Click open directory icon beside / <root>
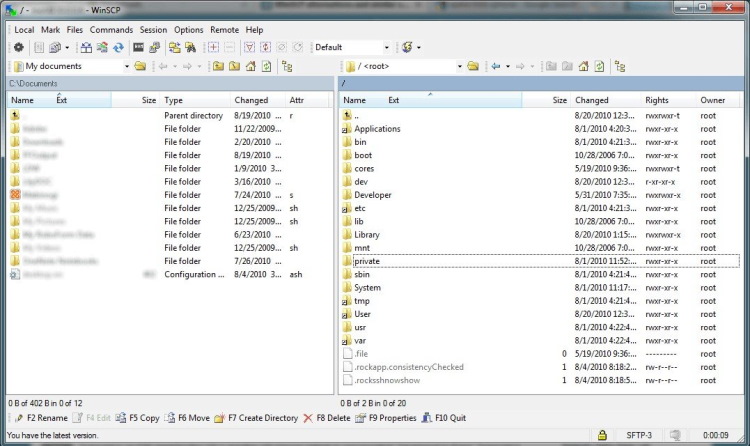The height and width of the screenshot is (446, 750). pyautogui.click(x=473, y=66)
